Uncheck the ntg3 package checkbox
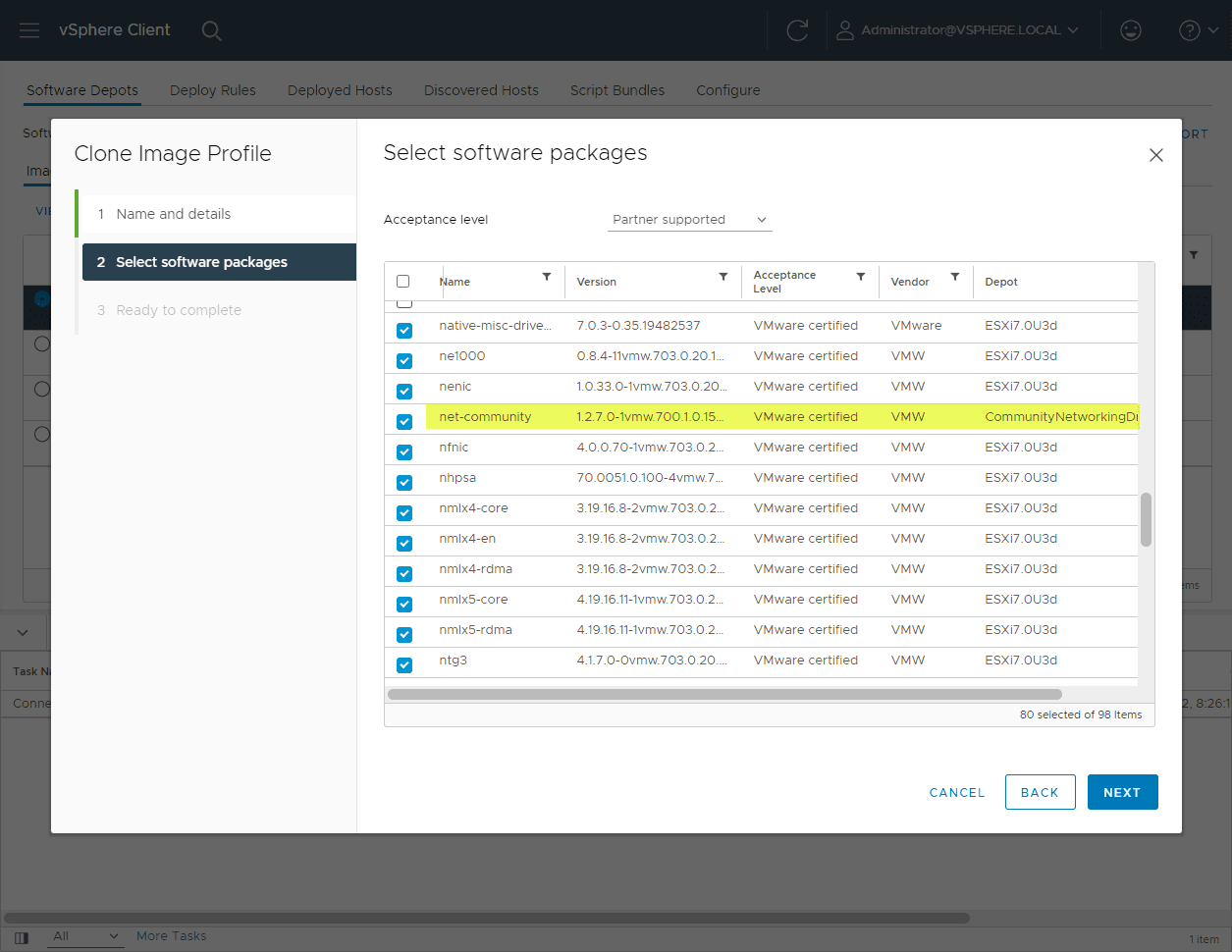The width and height of the screenshot is (1232, 952). [404, 665]
